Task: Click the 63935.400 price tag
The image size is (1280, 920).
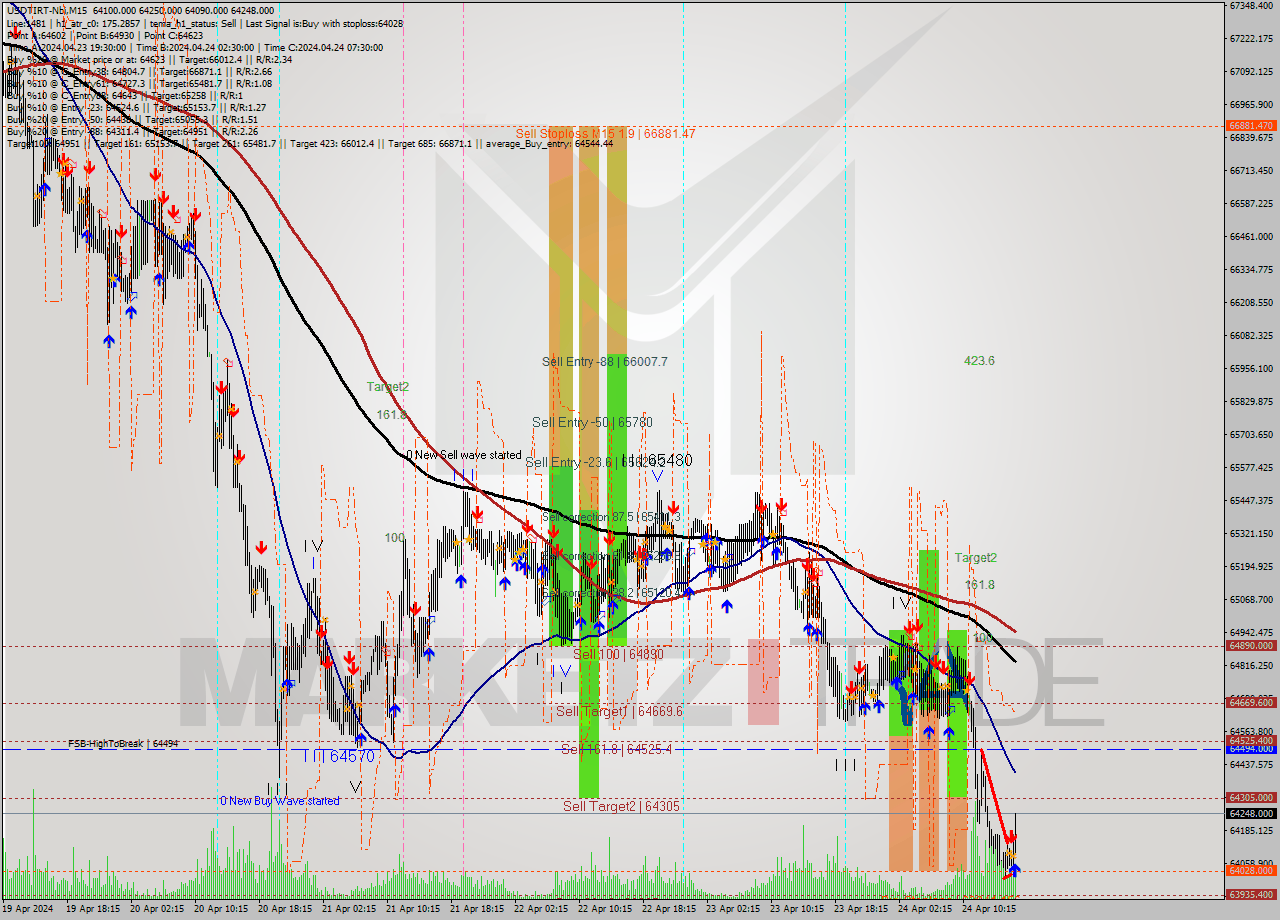Action: (1251, 895)
